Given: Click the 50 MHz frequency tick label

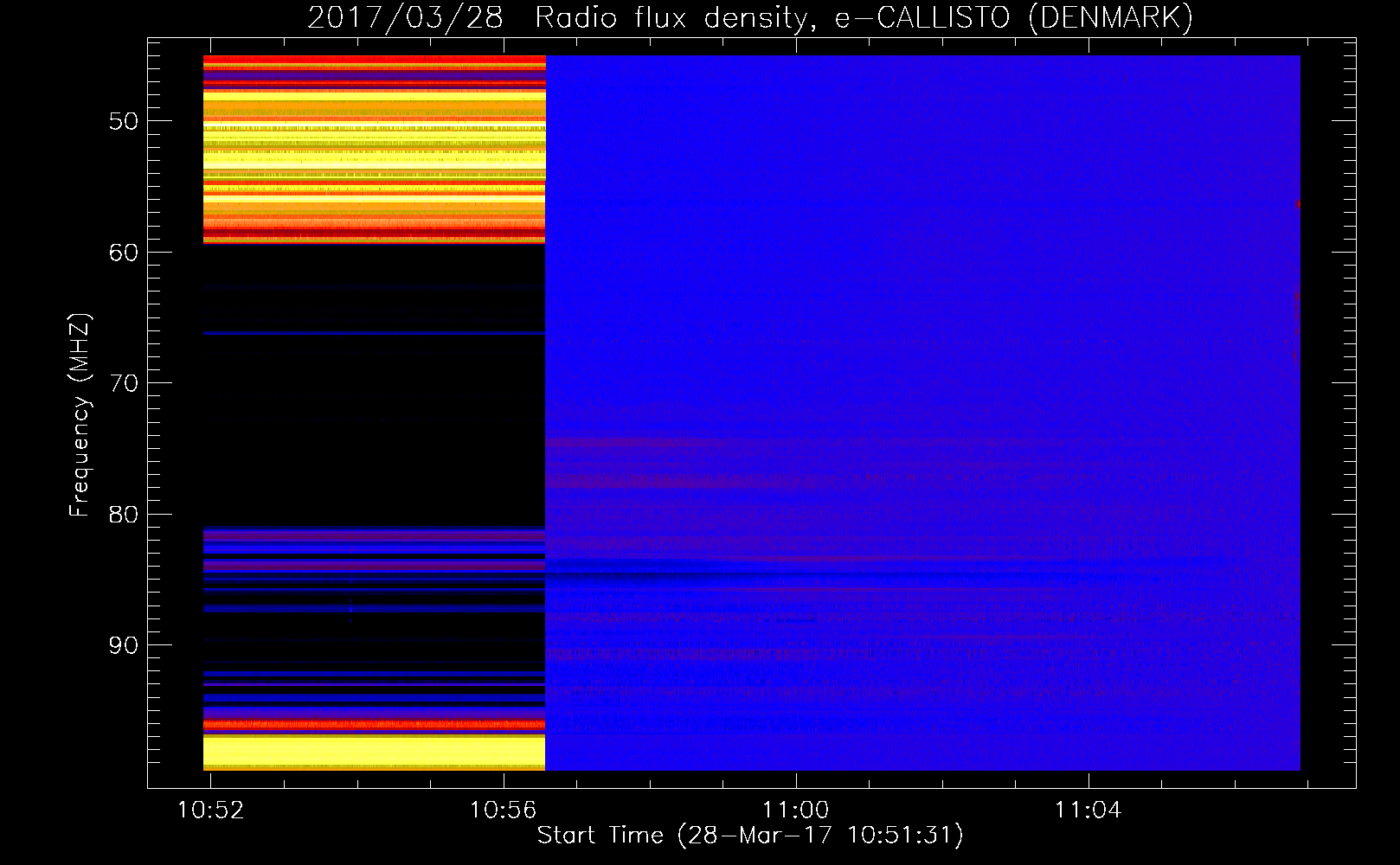Looking at the screenshot, I should (x=124, y=121).
